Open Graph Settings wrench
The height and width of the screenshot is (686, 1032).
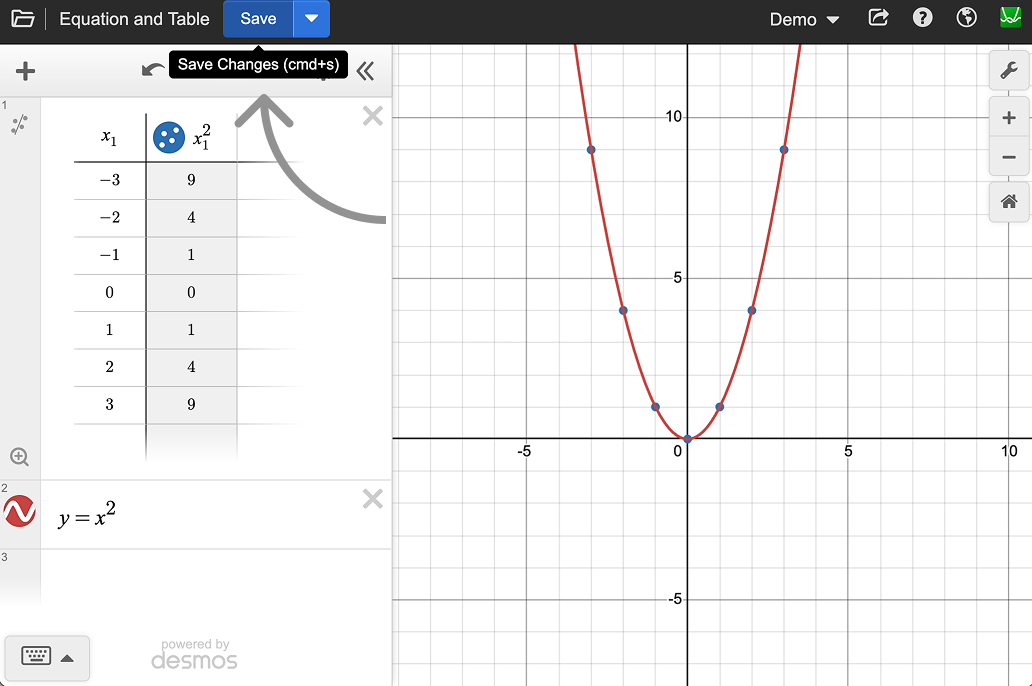[x=1008, y=70]
